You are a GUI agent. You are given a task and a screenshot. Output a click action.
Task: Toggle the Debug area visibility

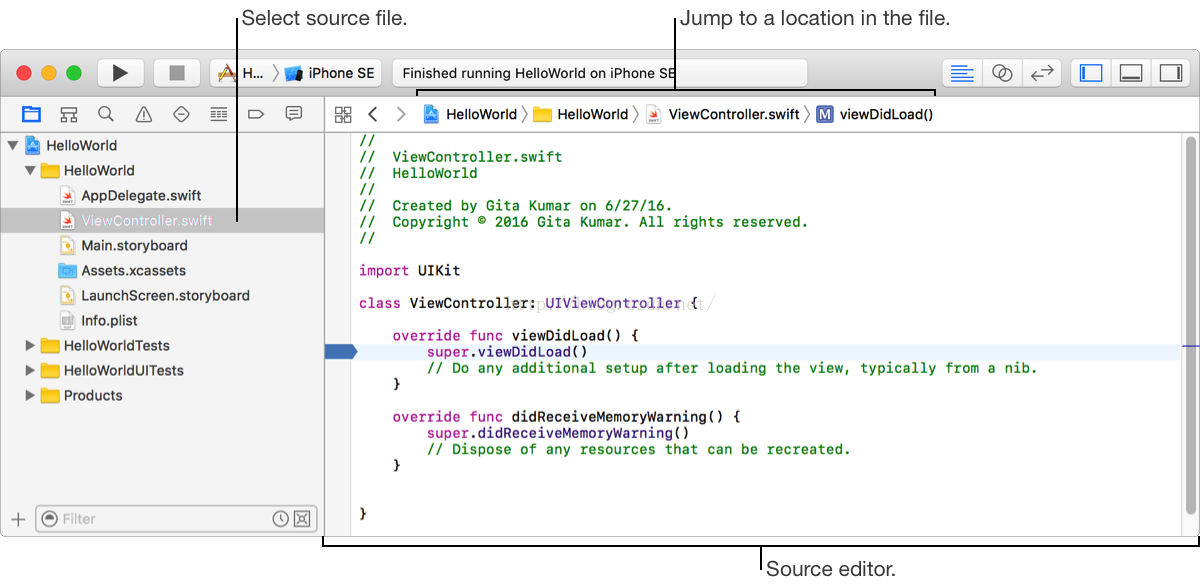(x=1131, y=73)
